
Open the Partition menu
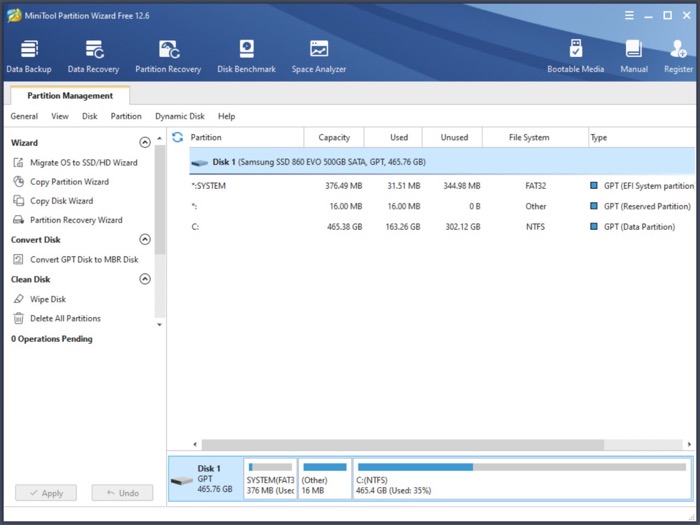point(126,116)
